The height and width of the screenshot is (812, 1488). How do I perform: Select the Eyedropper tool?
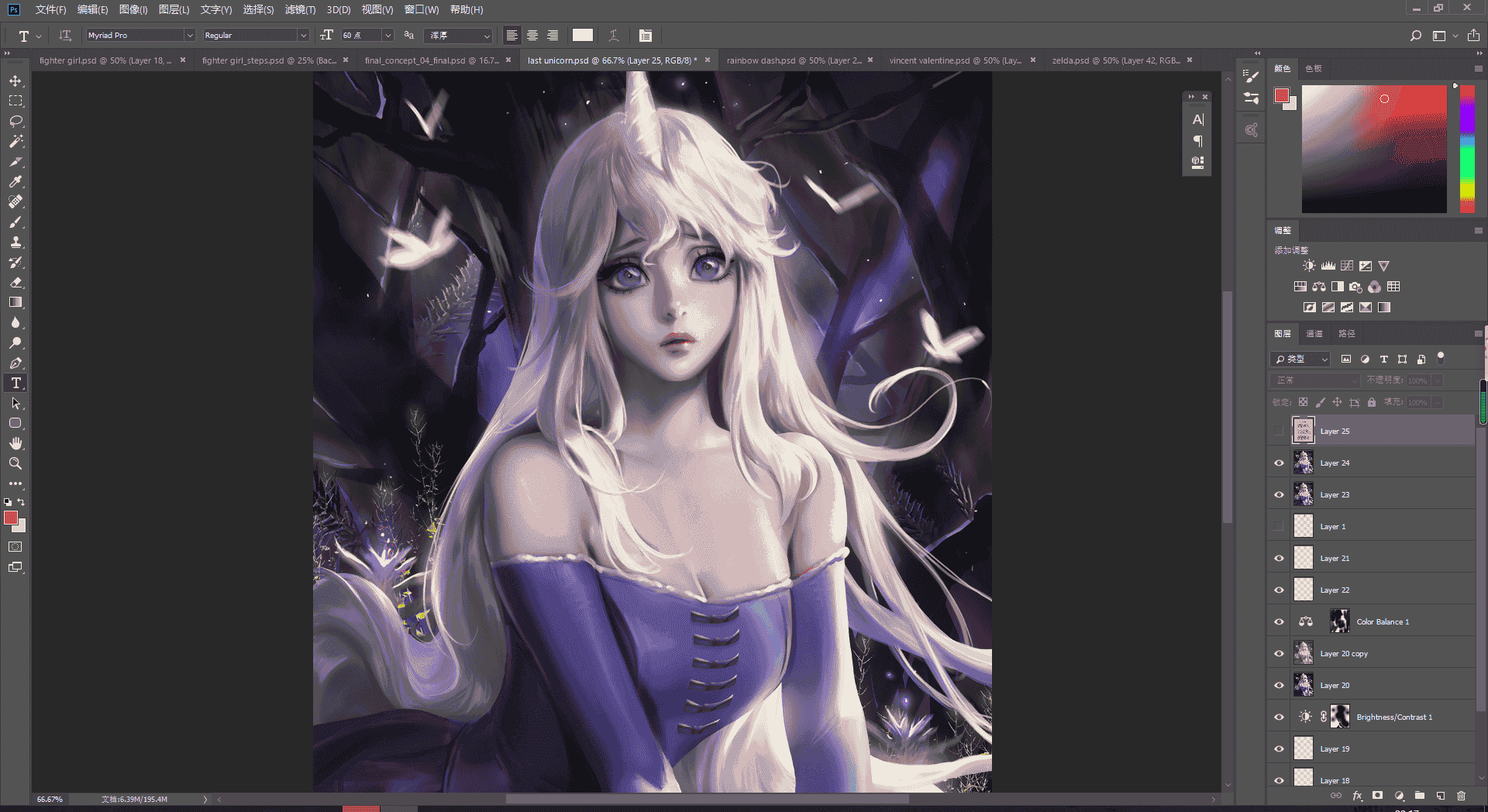[15, 182]
